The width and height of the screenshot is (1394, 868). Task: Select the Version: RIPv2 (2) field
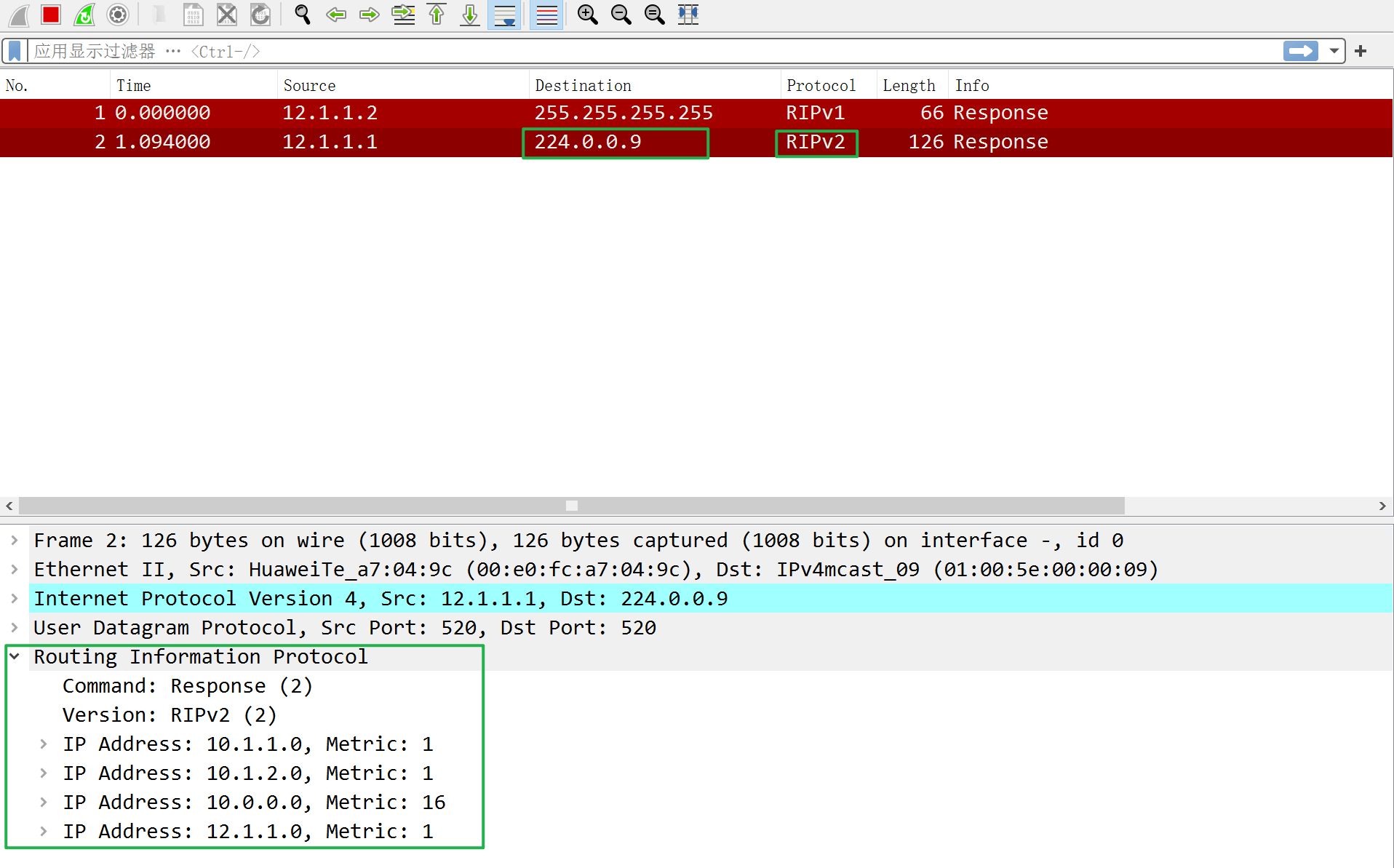tap(170, 715)
